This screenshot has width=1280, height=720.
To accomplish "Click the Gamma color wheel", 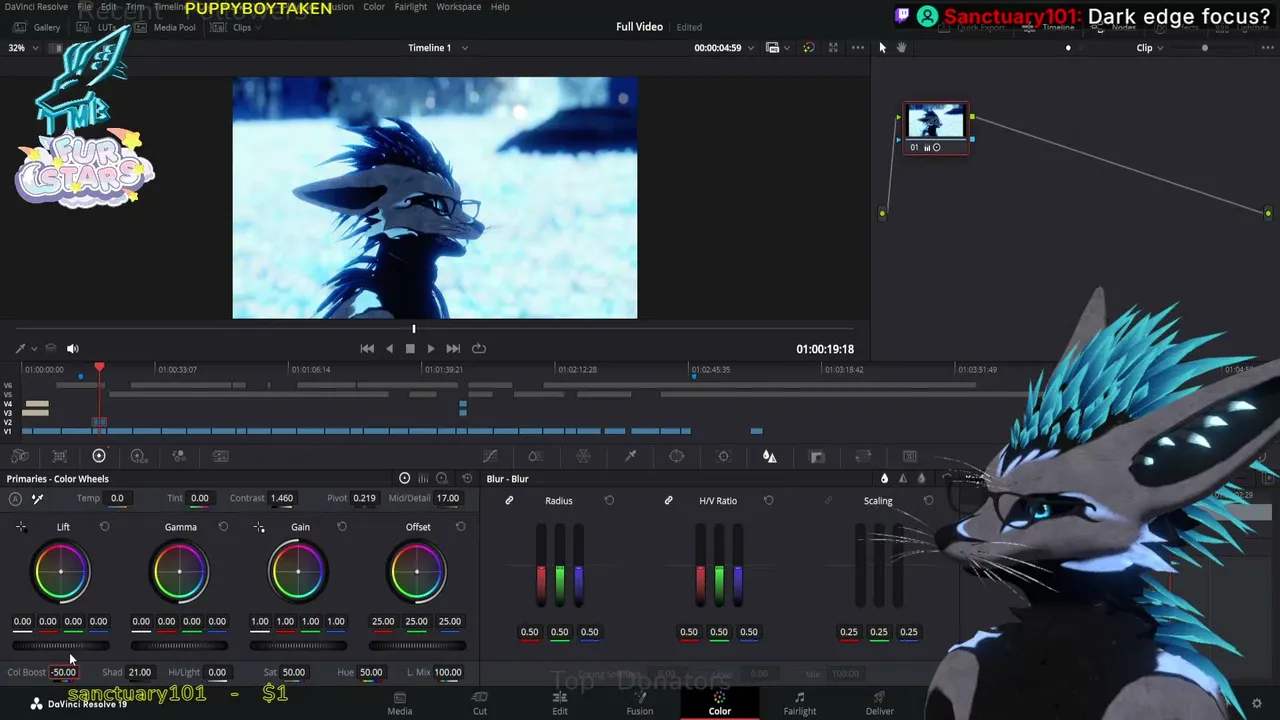I will point(179,571).
